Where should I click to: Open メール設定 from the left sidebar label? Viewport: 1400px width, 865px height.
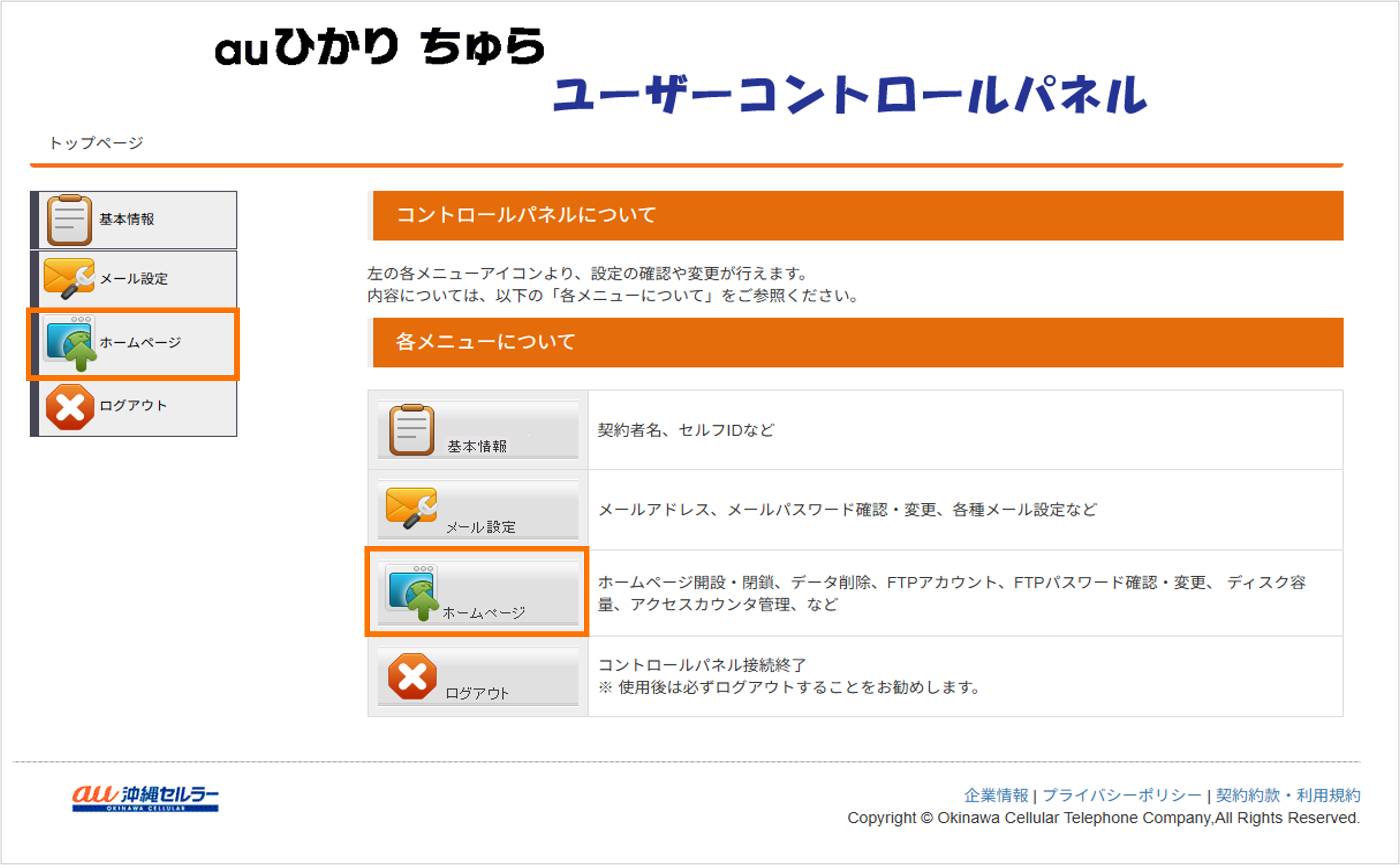pyautogui.click(x=134, y=278)
